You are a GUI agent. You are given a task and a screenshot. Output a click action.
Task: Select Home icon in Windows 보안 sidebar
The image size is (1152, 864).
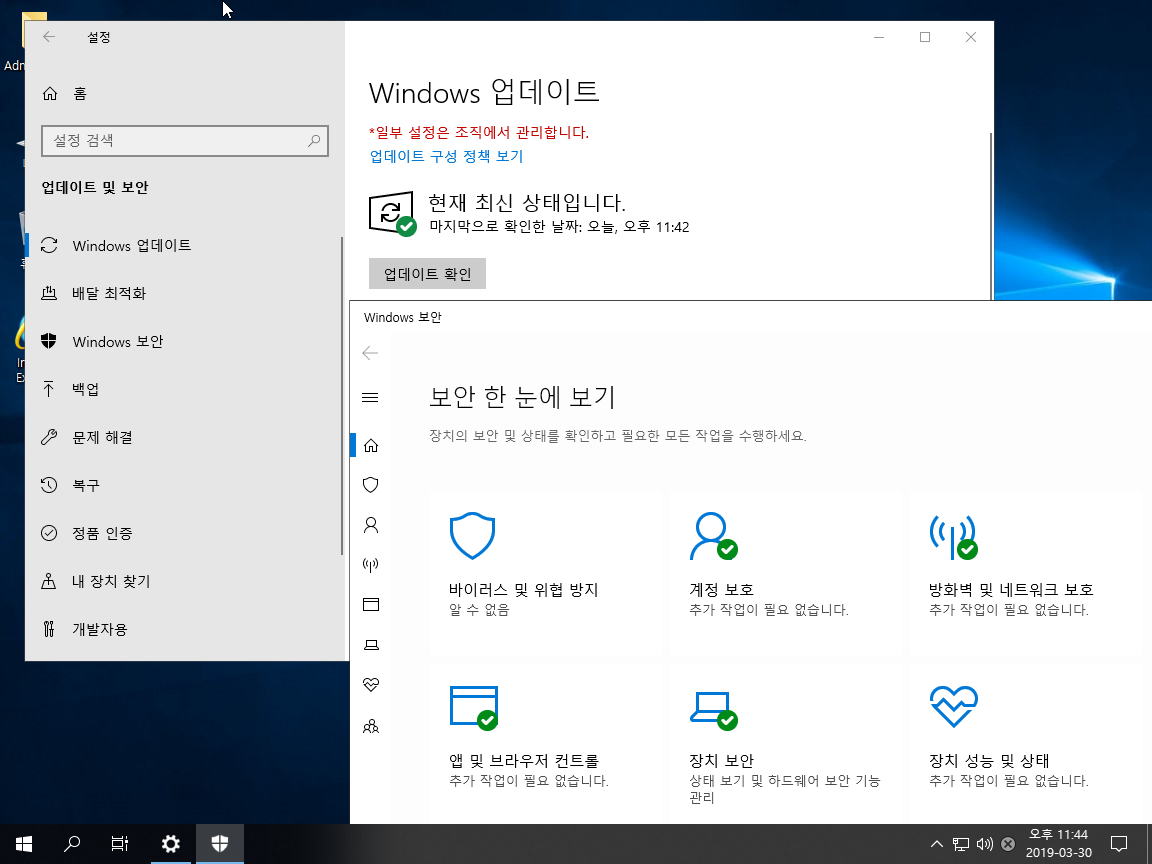point(371,445)
